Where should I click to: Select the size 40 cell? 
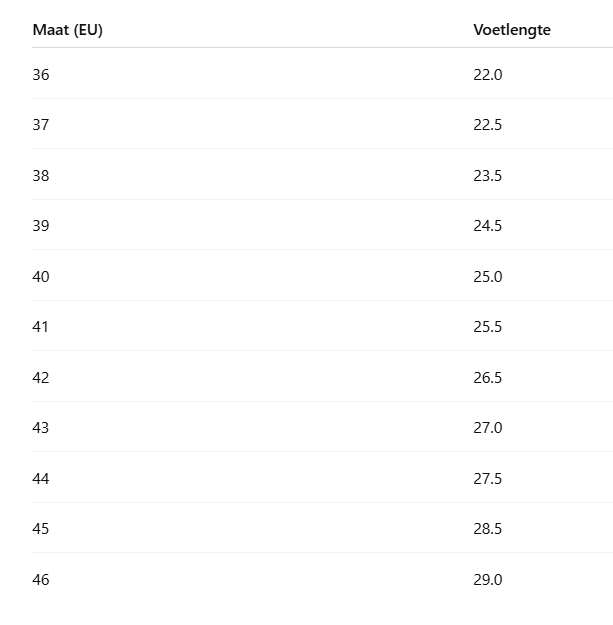pyautogui.click(x=41, y=277)
